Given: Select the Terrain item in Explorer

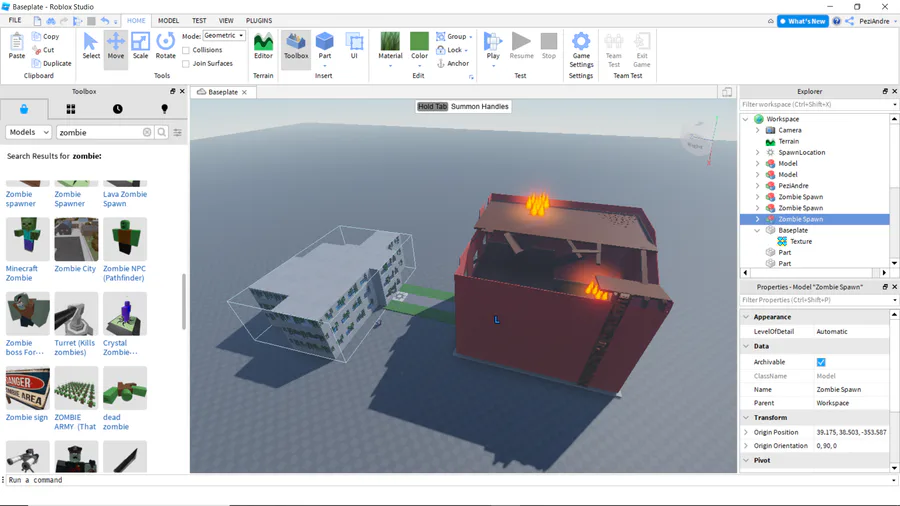Looking at the screenshot, I should (x=788, y=141).
